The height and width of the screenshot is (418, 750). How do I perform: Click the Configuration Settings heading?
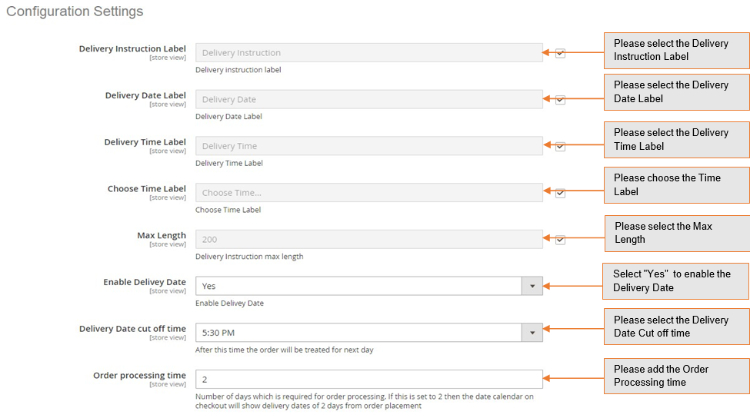click(75, 12)
